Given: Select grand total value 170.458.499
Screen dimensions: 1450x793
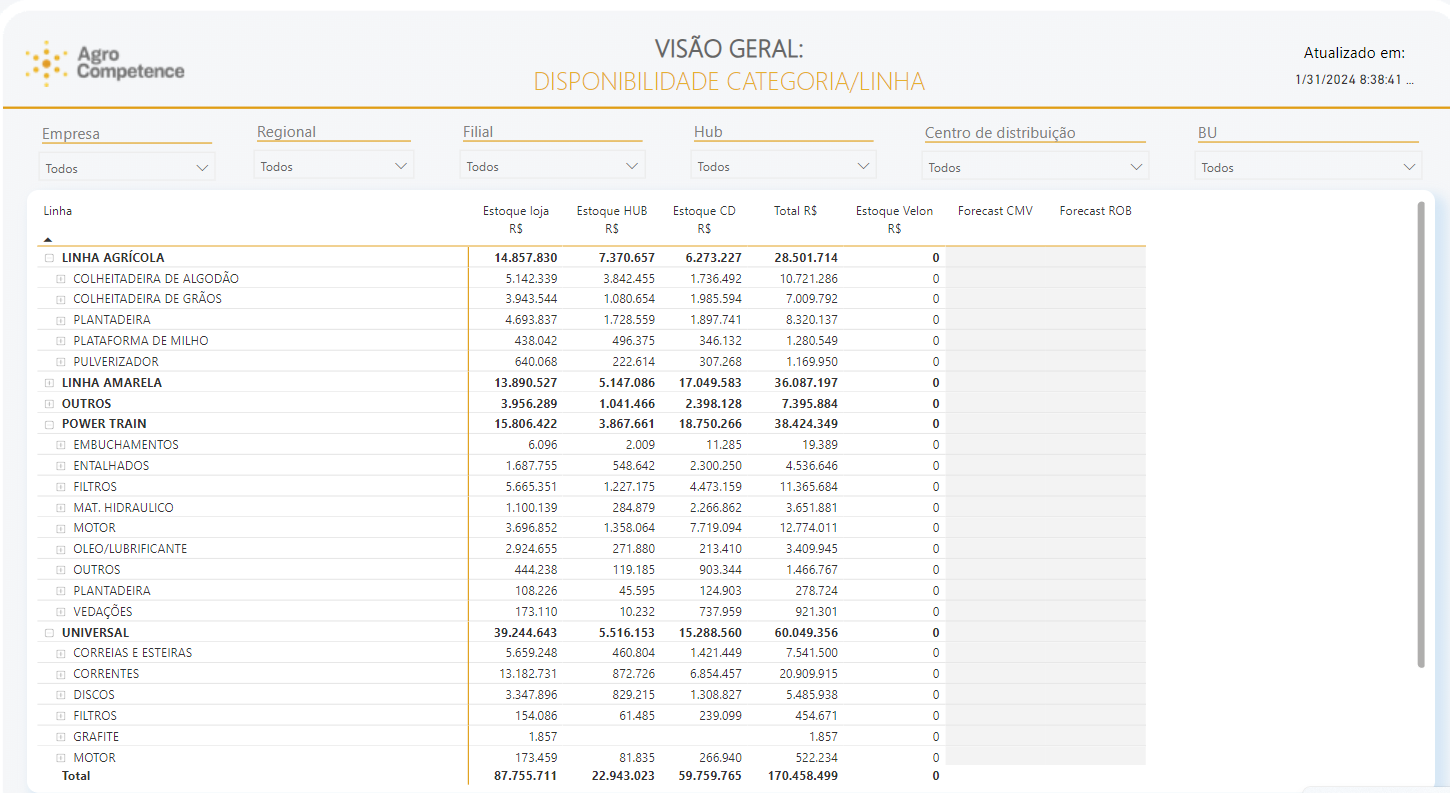Looking at the screenshot, I should tap(803, 776).
